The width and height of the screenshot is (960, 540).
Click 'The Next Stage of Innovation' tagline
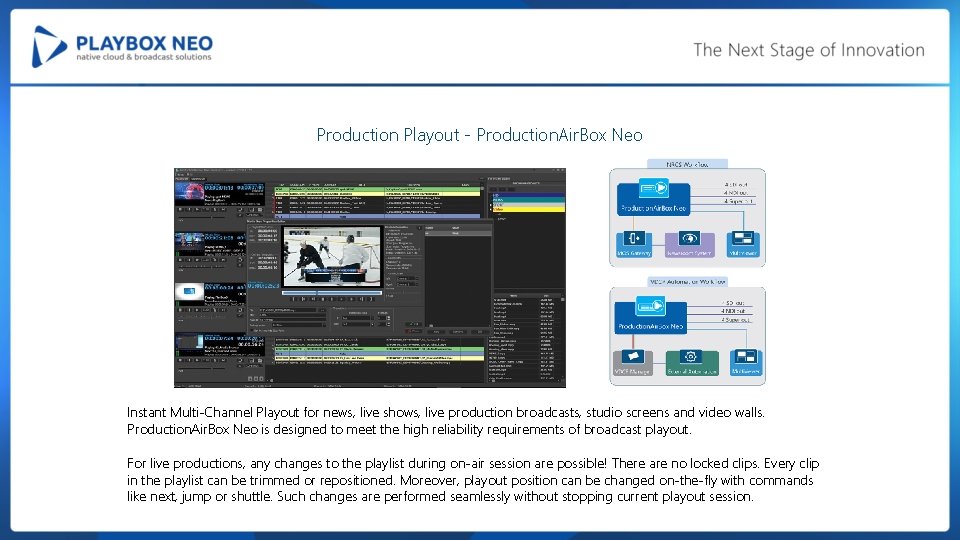809,50
